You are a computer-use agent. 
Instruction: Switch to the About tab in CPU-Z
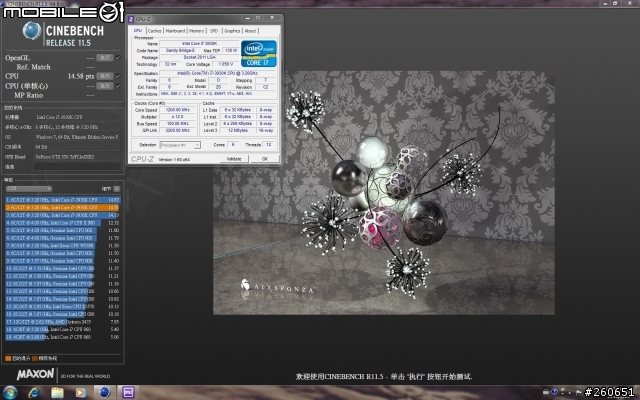(250, 31)
